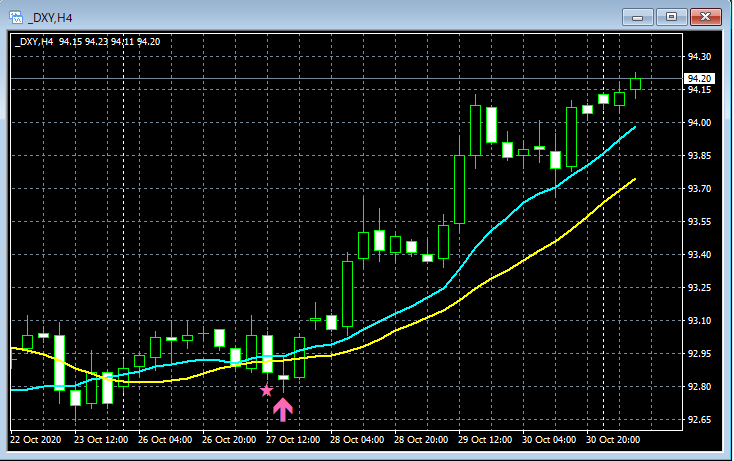Close the _DXY,H4 chart window
The image size is (734, 461).
705,17
